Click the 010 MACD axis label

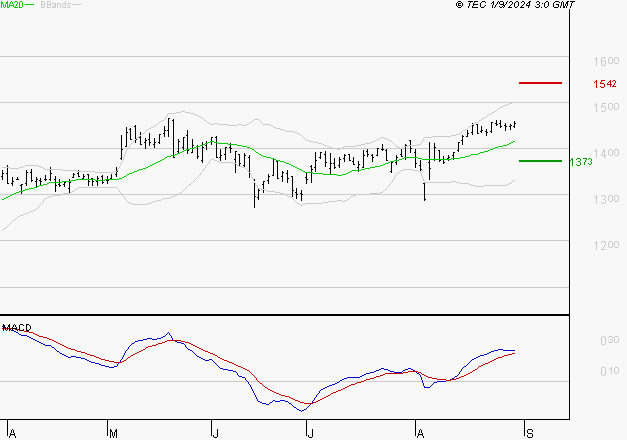609,372
